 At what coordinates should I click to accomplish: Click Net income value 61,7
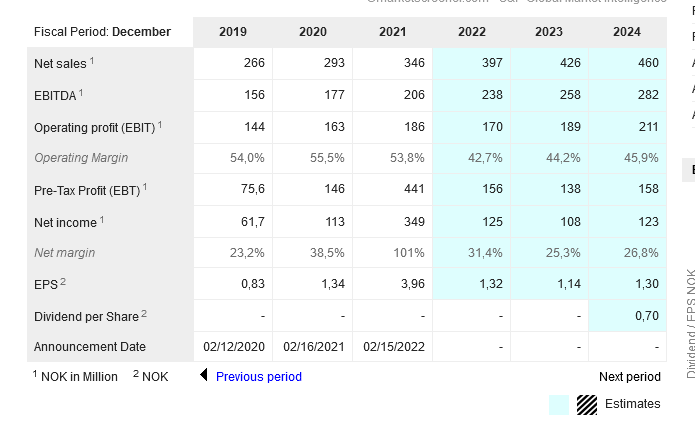pos(253,222)
